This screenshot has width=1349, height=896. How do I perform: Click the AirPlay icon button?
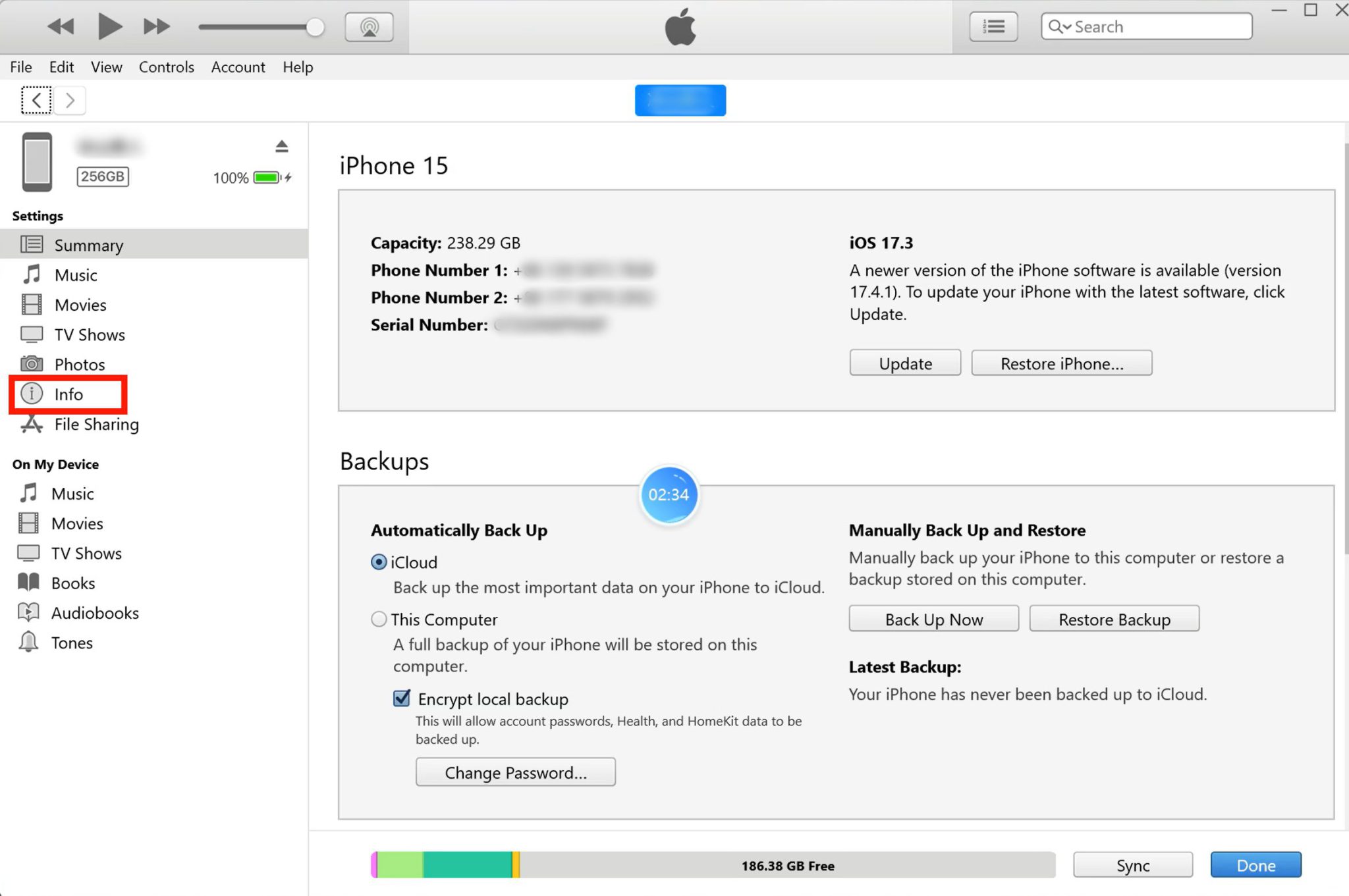tap(369, 27)
